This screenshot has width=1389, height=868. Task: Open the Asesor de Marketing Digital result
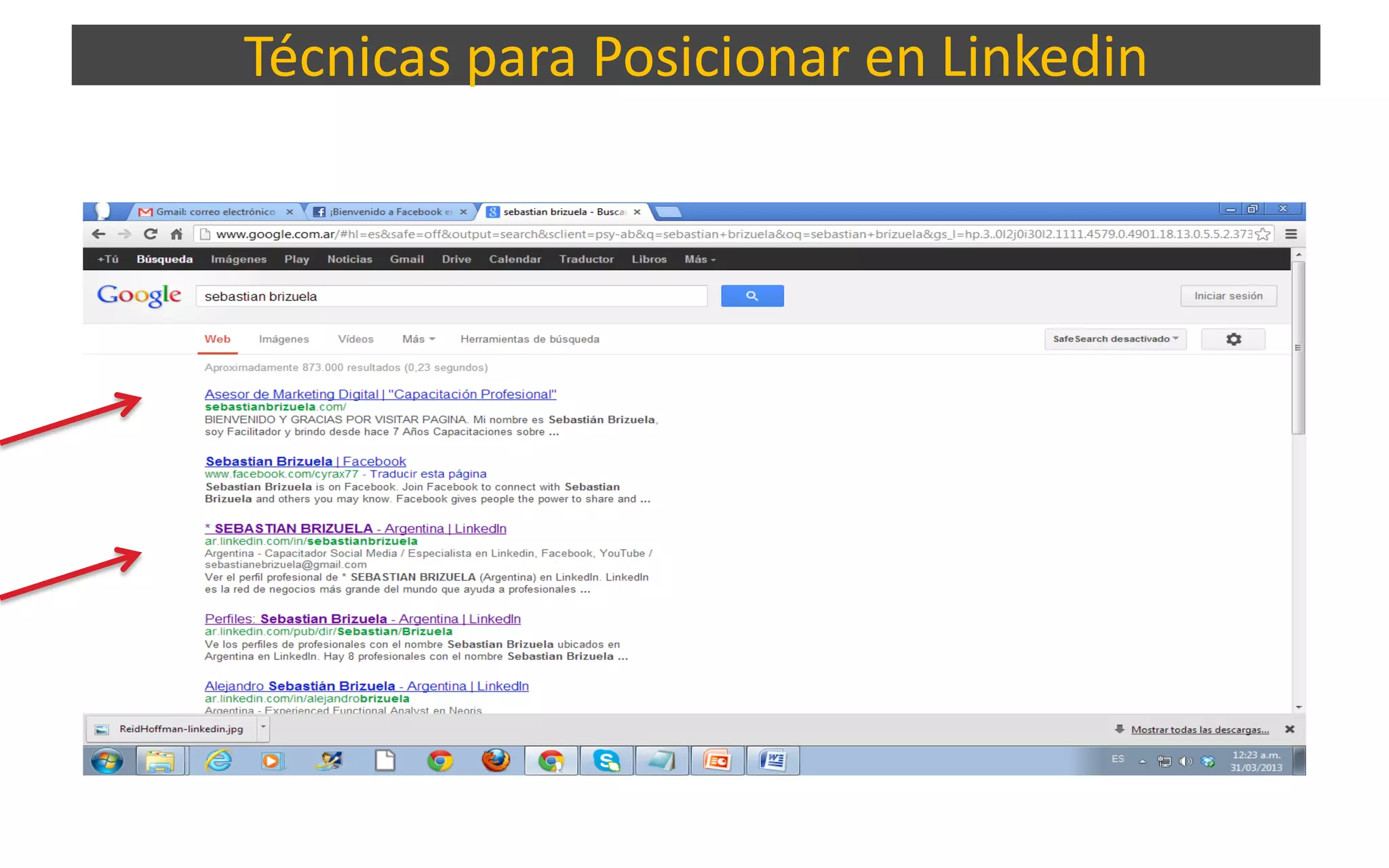(x=380, y=394)
